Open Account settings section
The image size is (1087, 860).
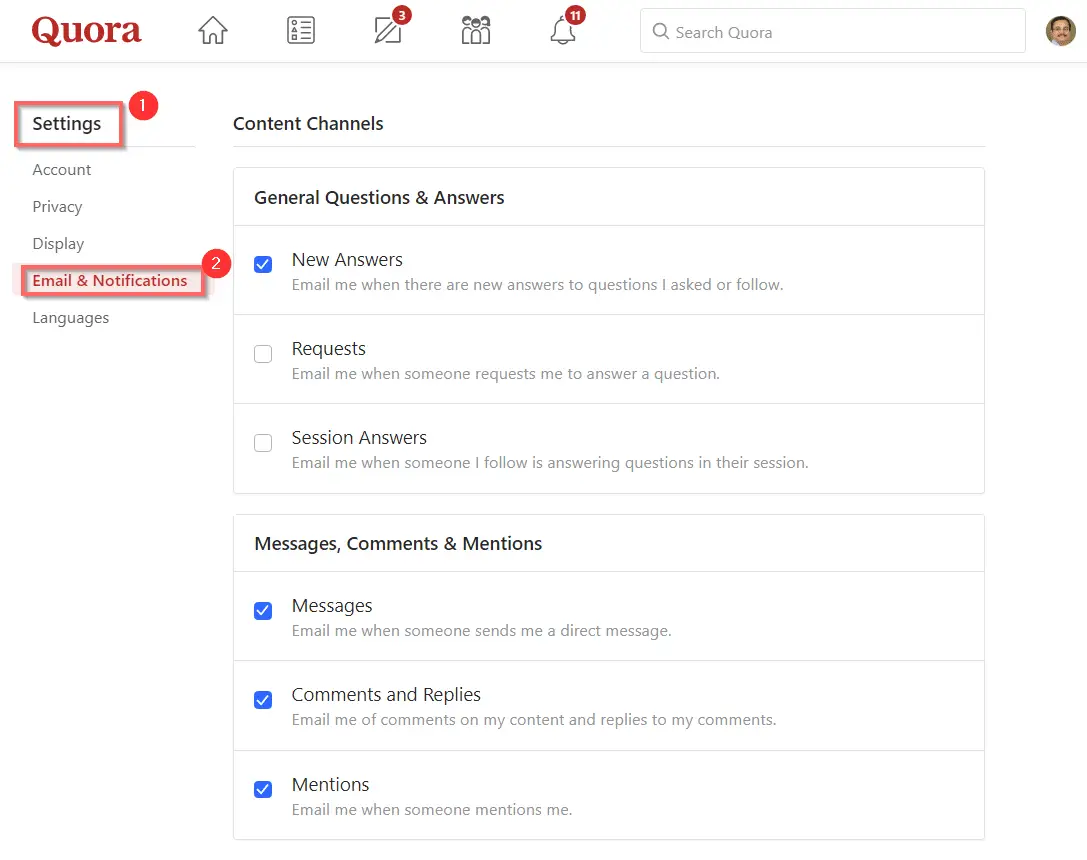[62, 170]
